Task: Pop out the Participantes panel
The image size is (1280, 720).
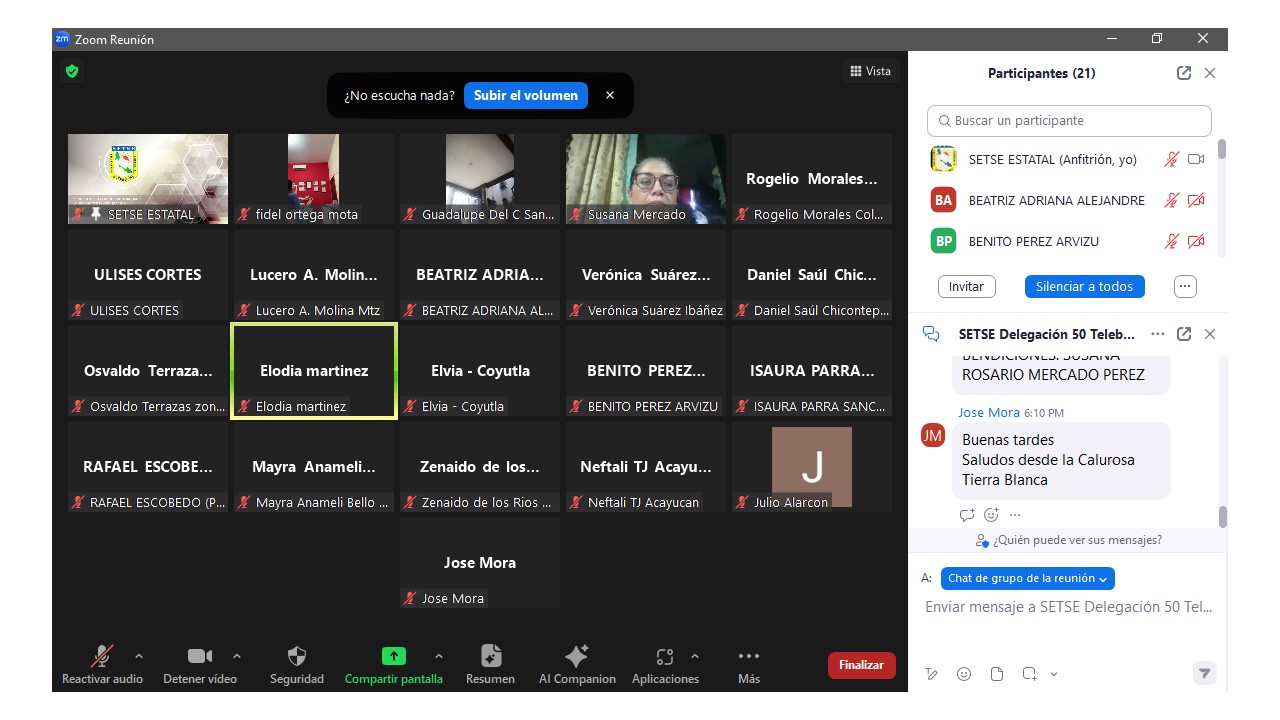Action: [1184, 73]
